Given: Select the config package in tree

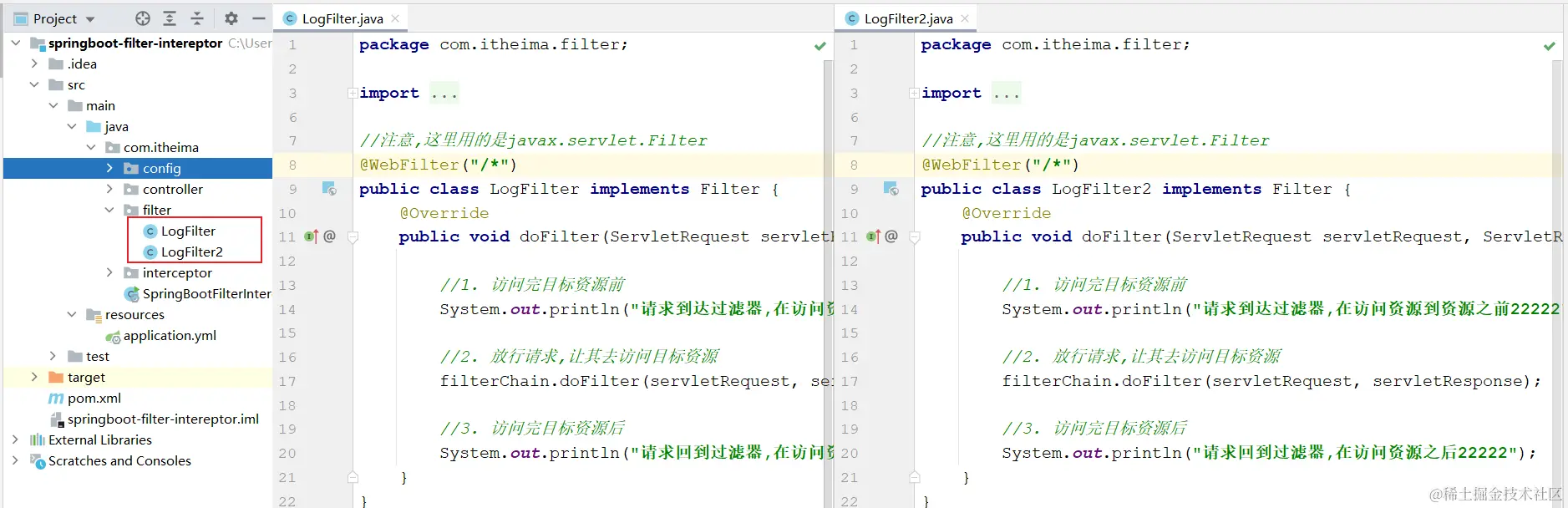Looking at the screenshot, I should (x=138, y=168).
